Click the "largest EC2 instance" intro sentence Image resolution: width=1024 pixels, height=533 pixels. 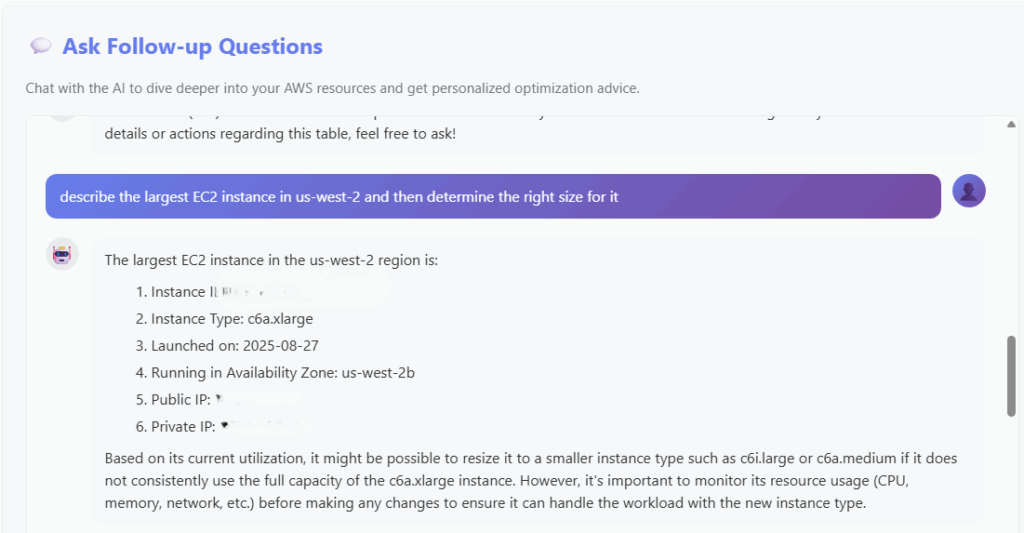(271, 260)
